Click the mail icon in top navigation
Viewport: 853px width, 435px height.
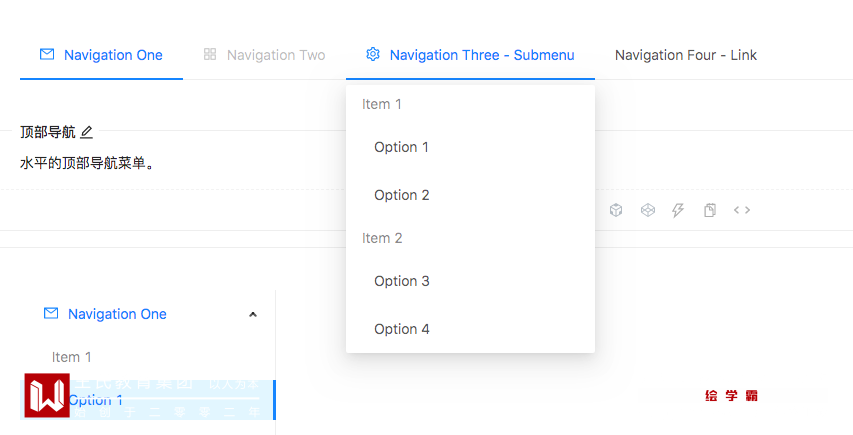pos(47,55)
